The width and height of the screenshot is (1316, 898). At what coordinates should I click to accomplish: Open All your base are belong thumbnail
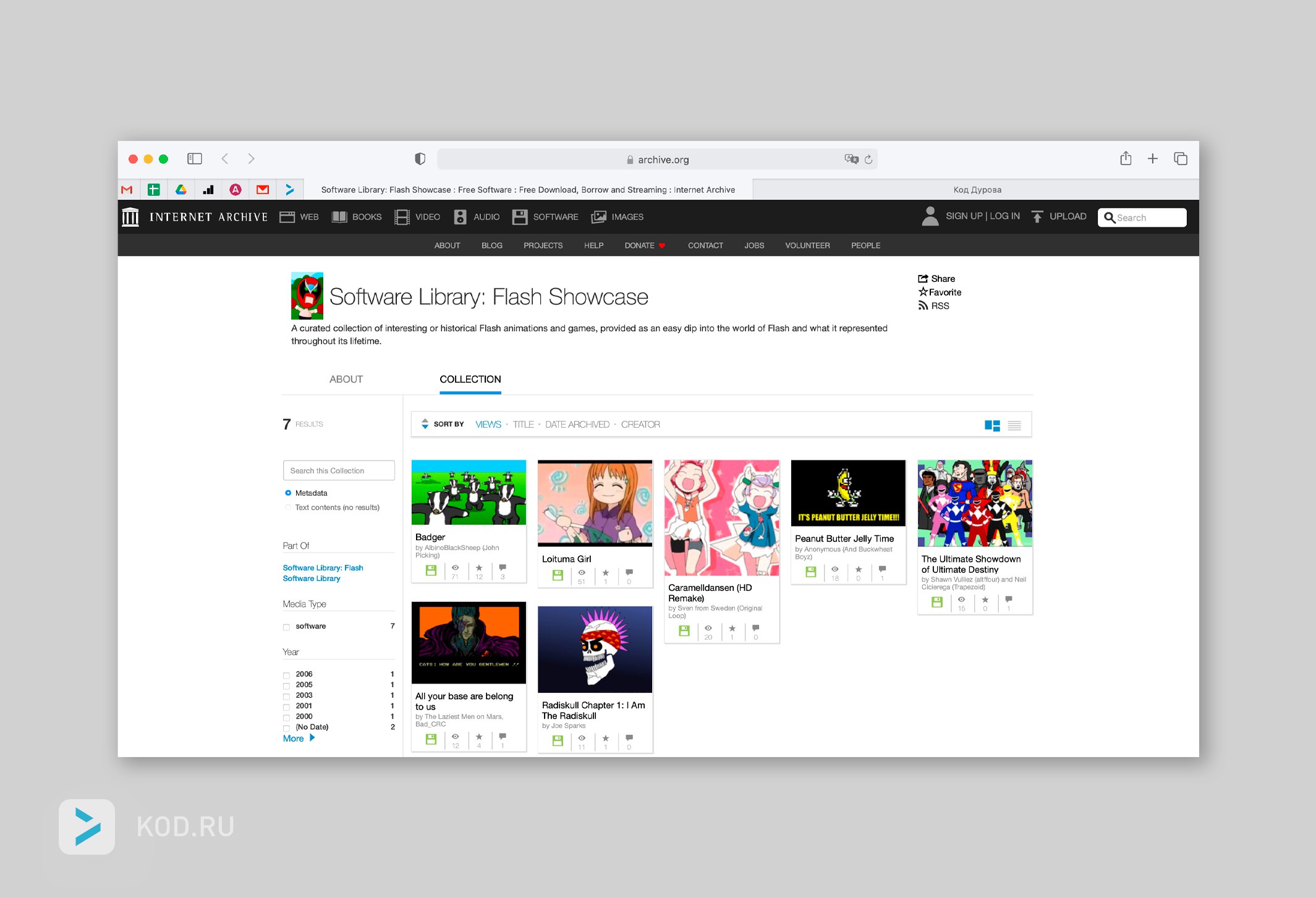click(x=469, y=643)
